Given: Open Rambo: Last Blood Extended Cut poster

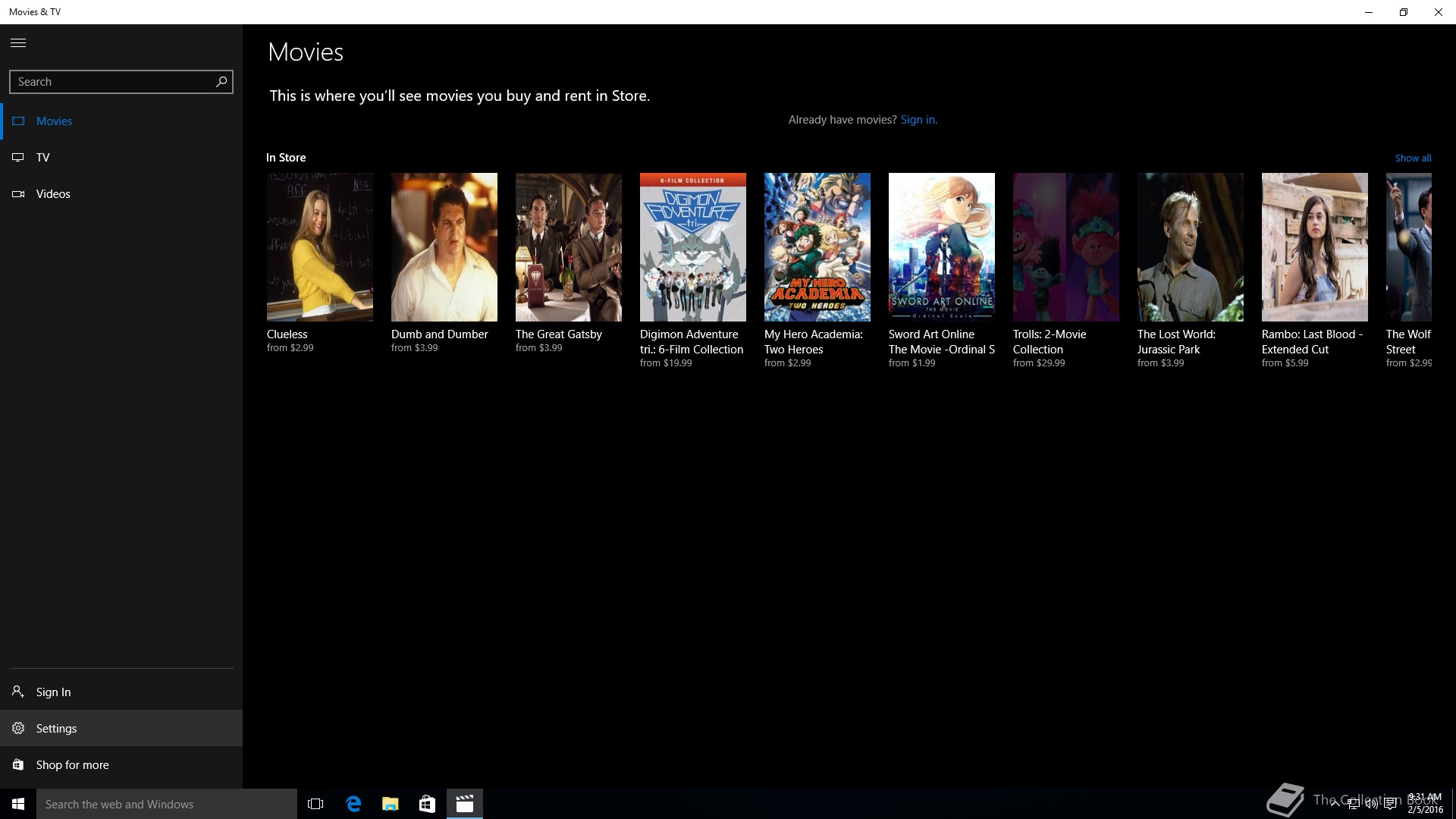Looking at the screenshot, I should (1315, 247).
